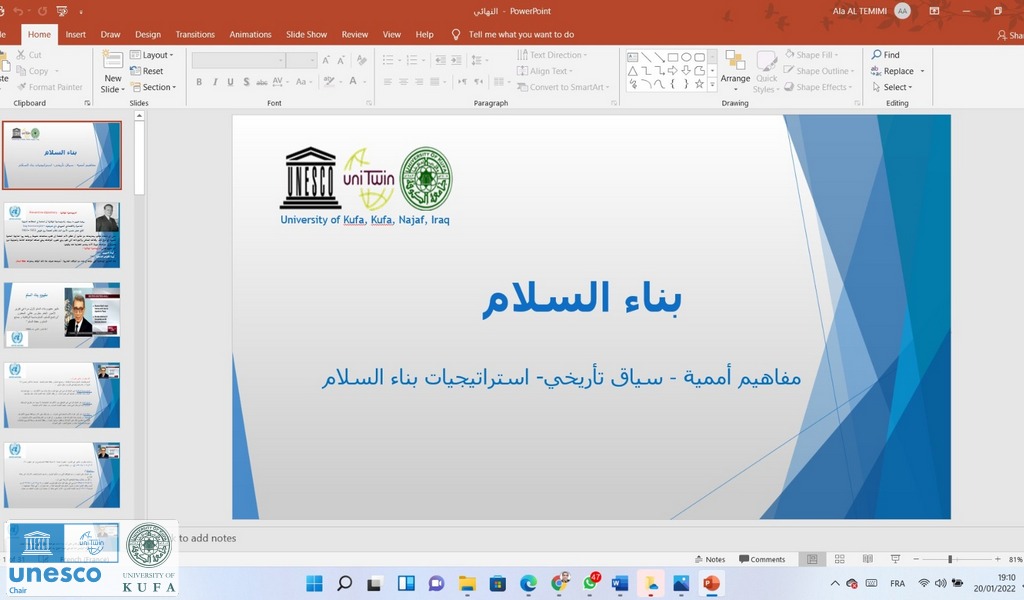The width and height of the screenshot is (1024, 600).
Task: Select the rectangle shape in the shapes gallery
Action: (673, 57)
